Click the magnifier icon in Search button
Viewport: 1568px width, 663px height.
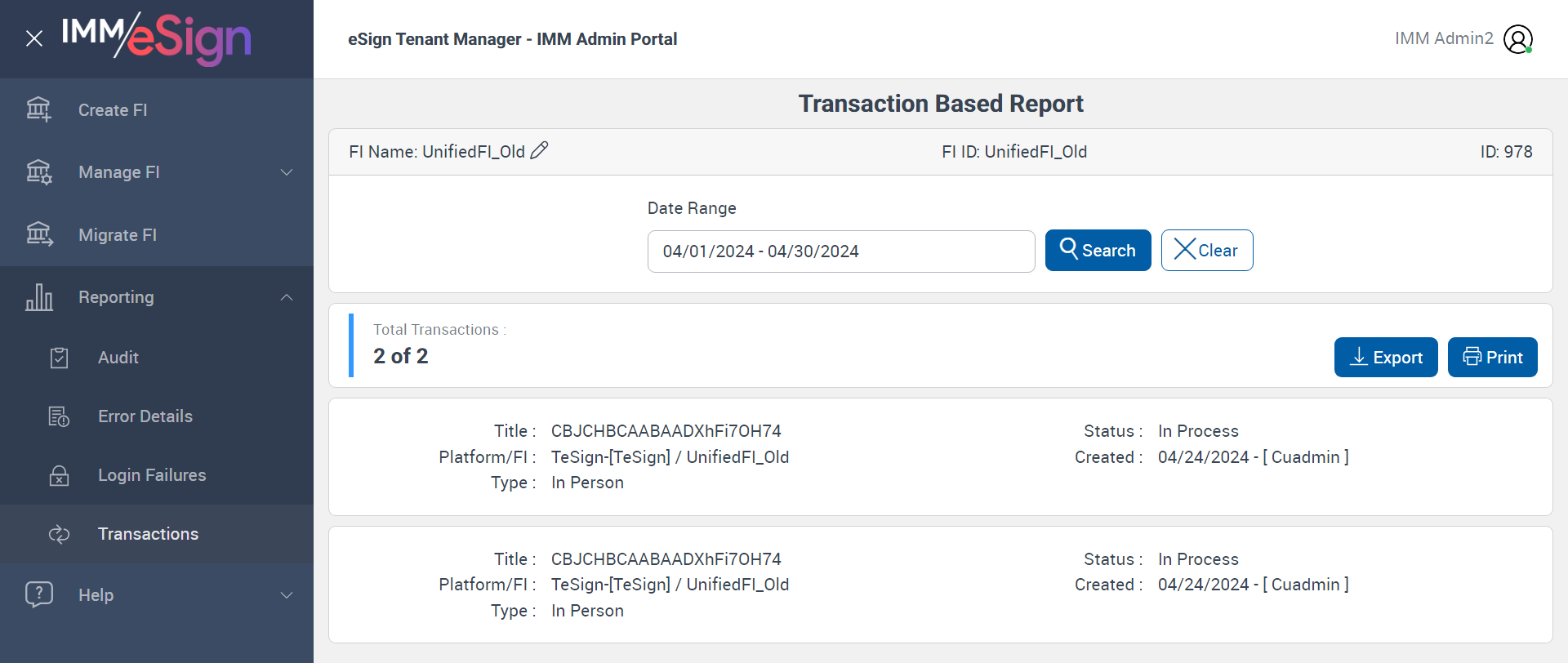pos(1068,247)
